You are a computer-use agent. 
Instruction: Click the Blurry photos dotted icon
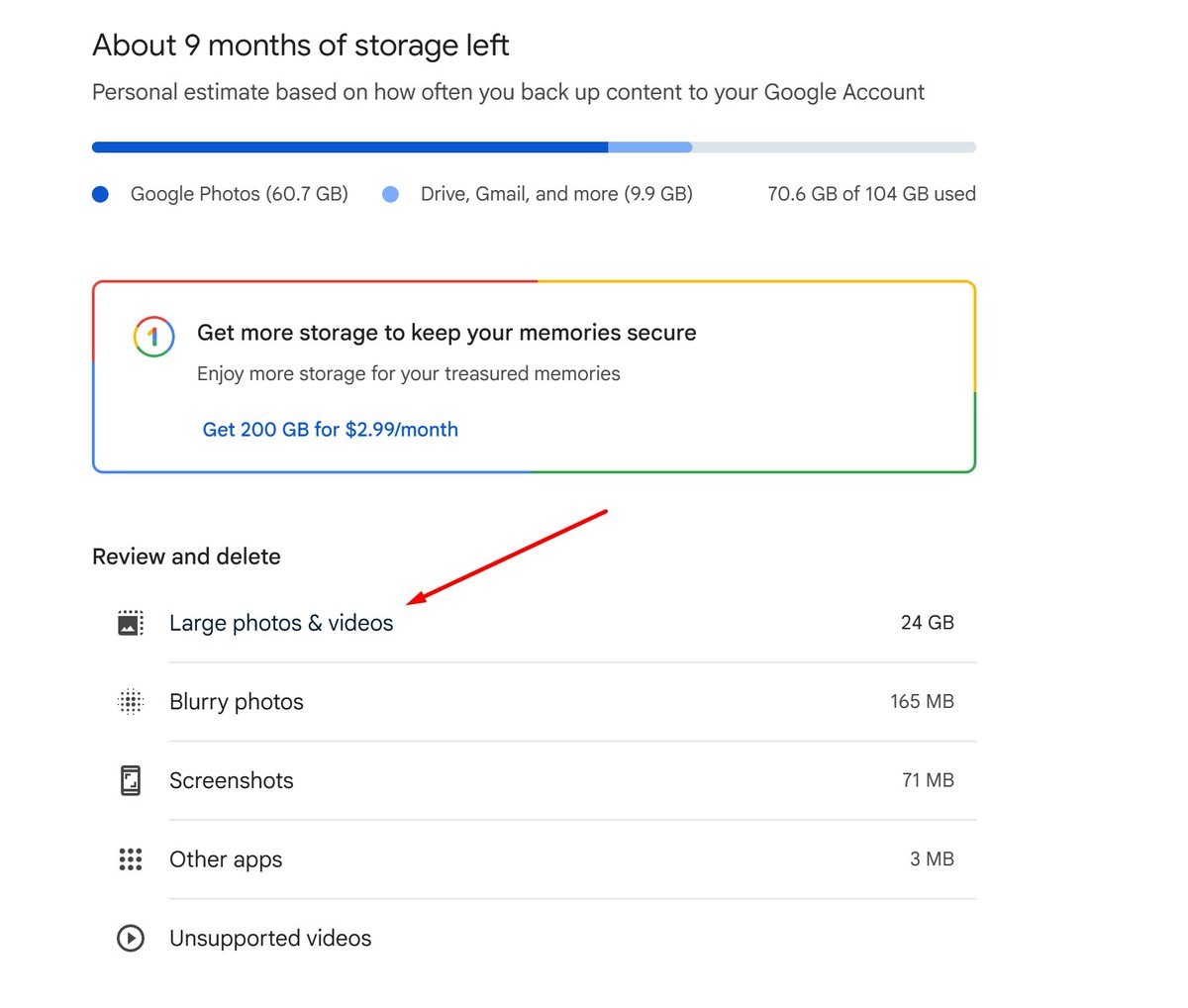point(131,702)
